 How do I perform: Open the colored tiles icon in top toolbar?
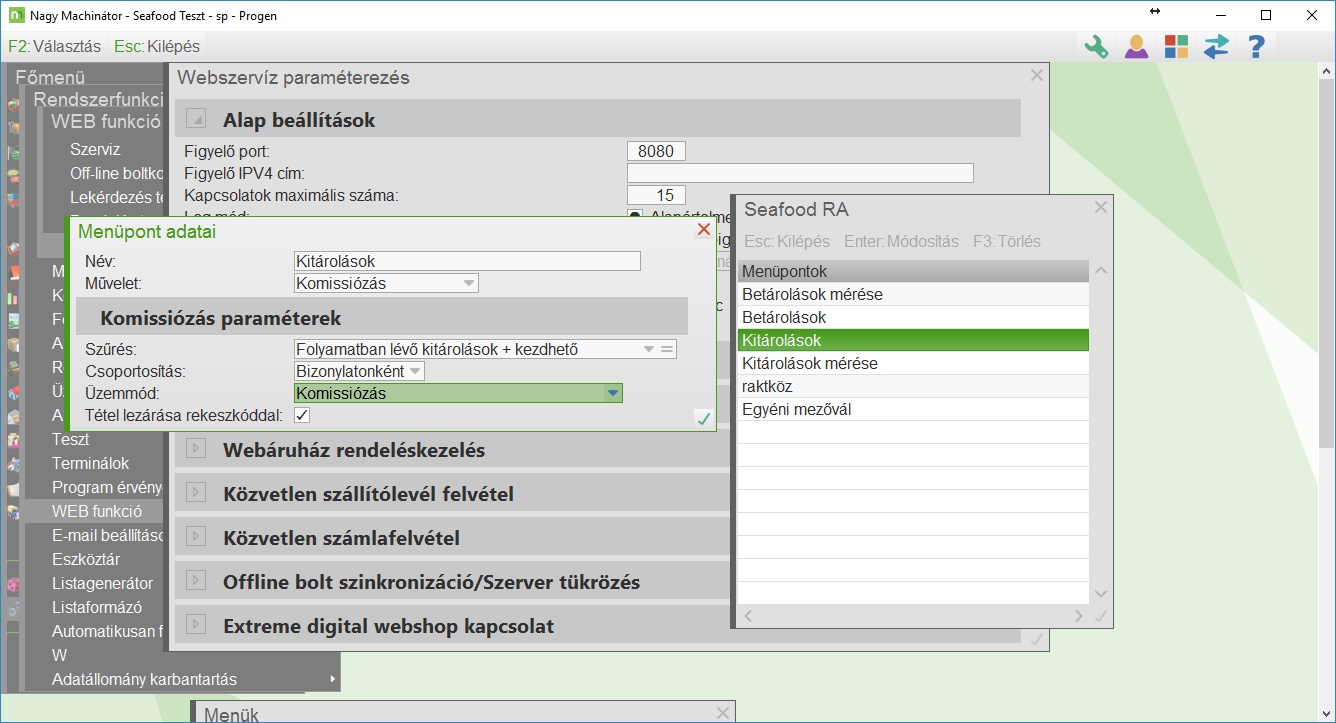pos(1176,46)
